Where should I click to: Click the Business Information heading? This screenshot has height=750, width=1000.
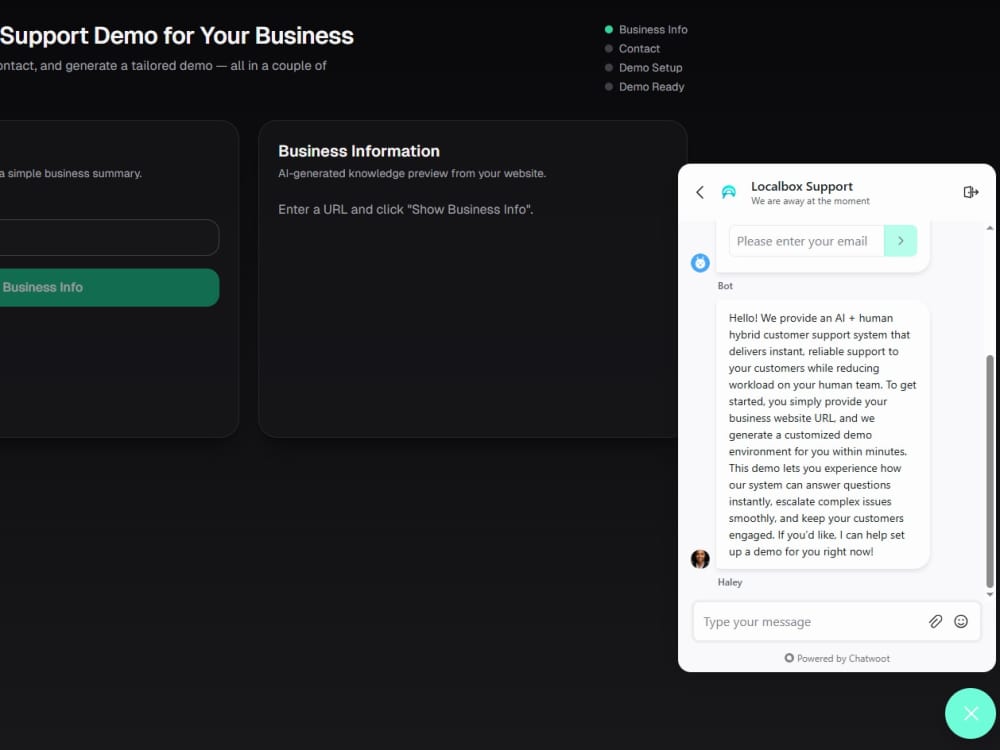point(359,151)
